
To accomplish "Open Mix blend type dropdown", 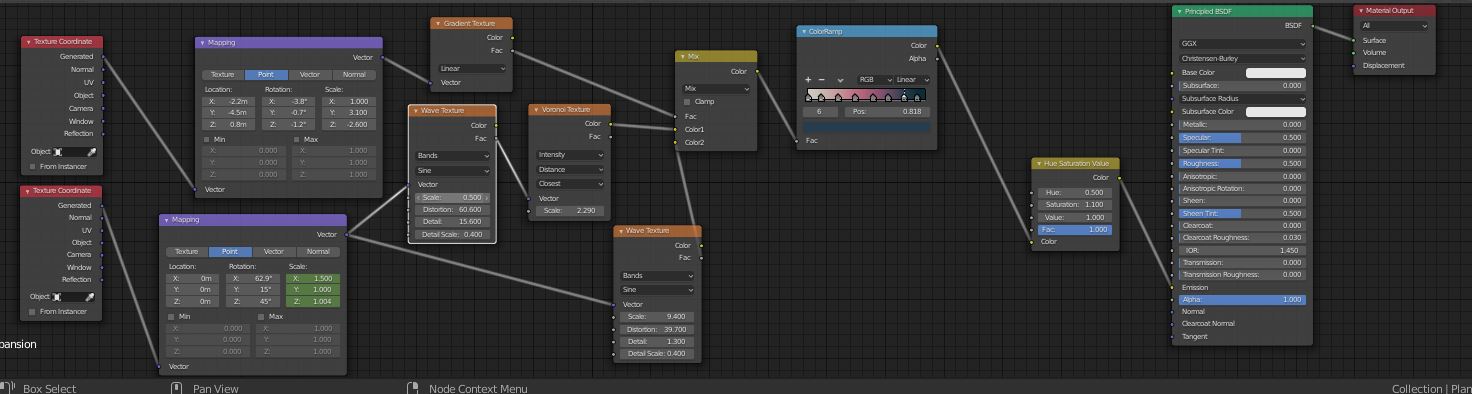I will point(716,88).
